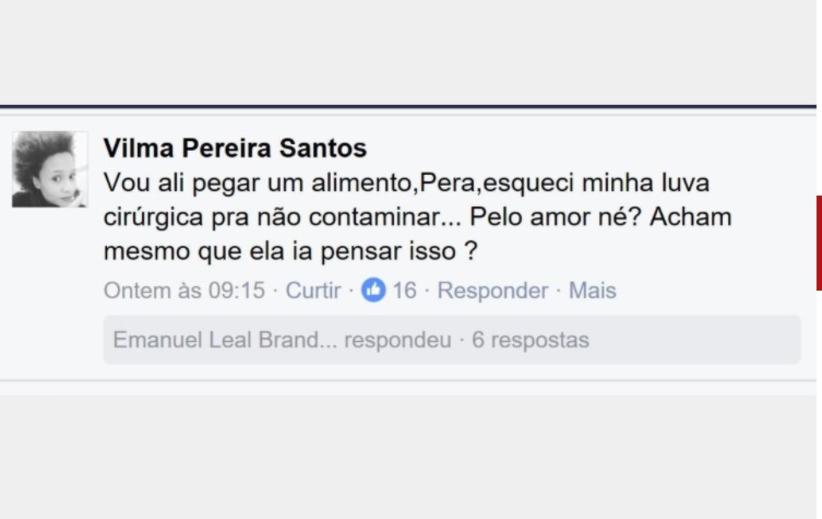Open the Vilma Pereira Santos name link
822x519 pixels.
[x=235, y=148]
